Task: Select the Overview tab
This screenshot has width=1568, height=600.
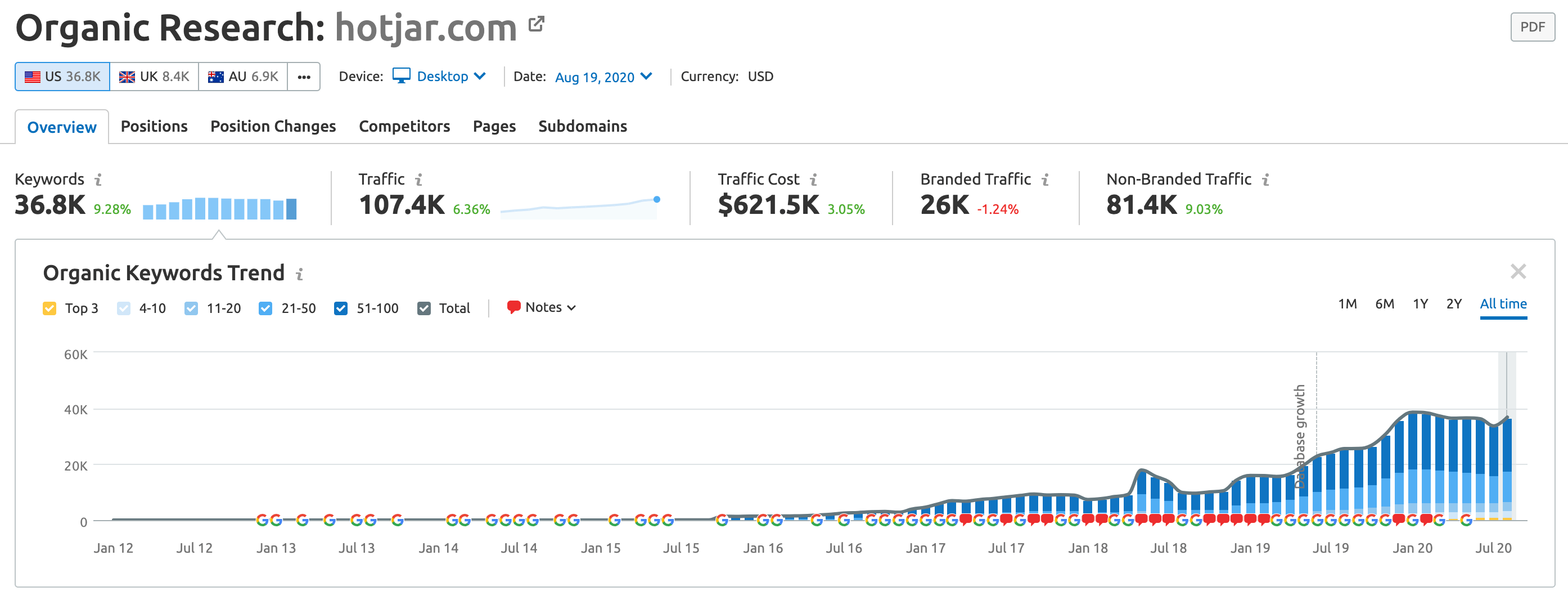Action: (x=61, y=127)
